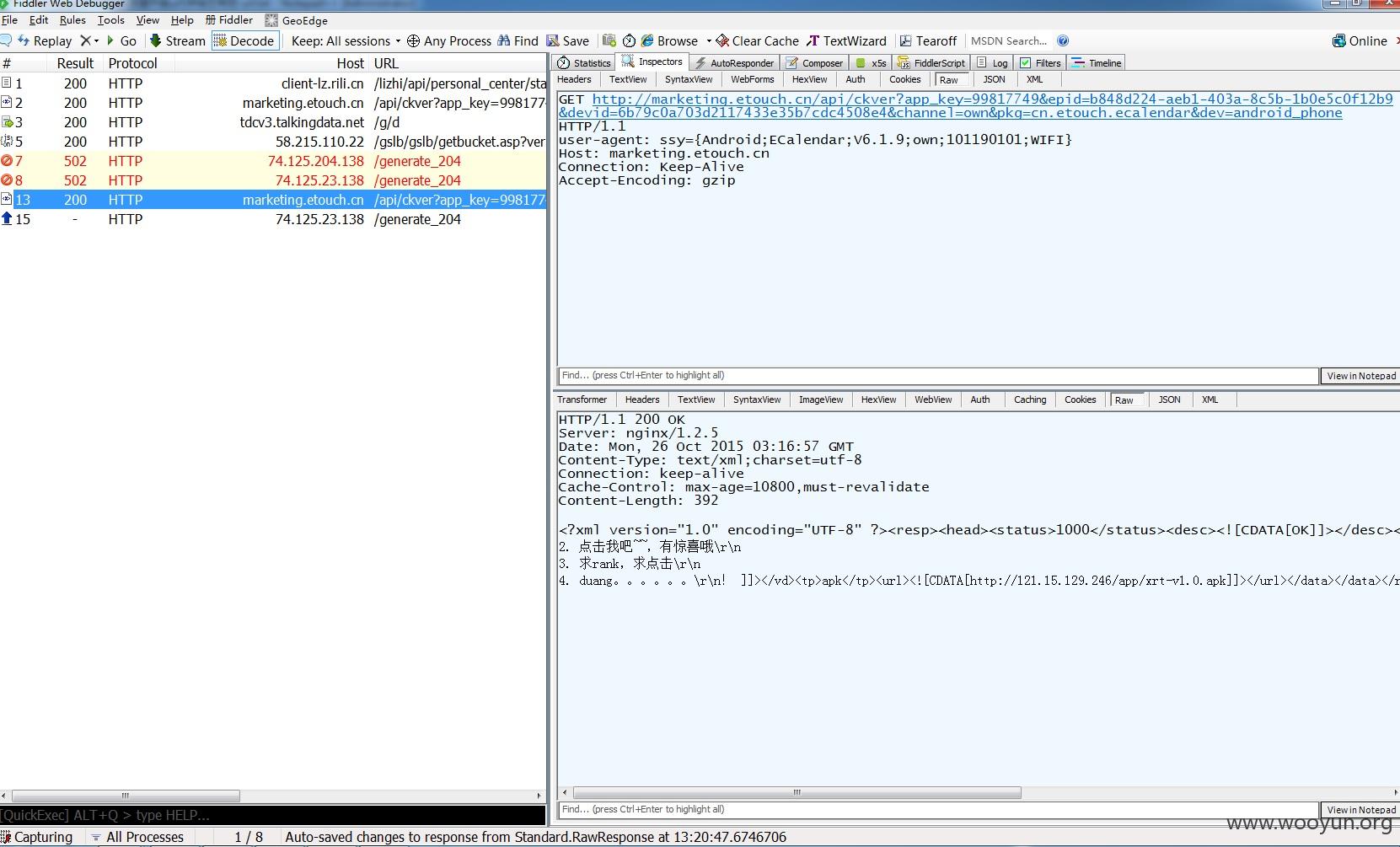Focus the MSDN Search box
The width and height of the screenshot is (1400, 847).
pos(1009,40)
